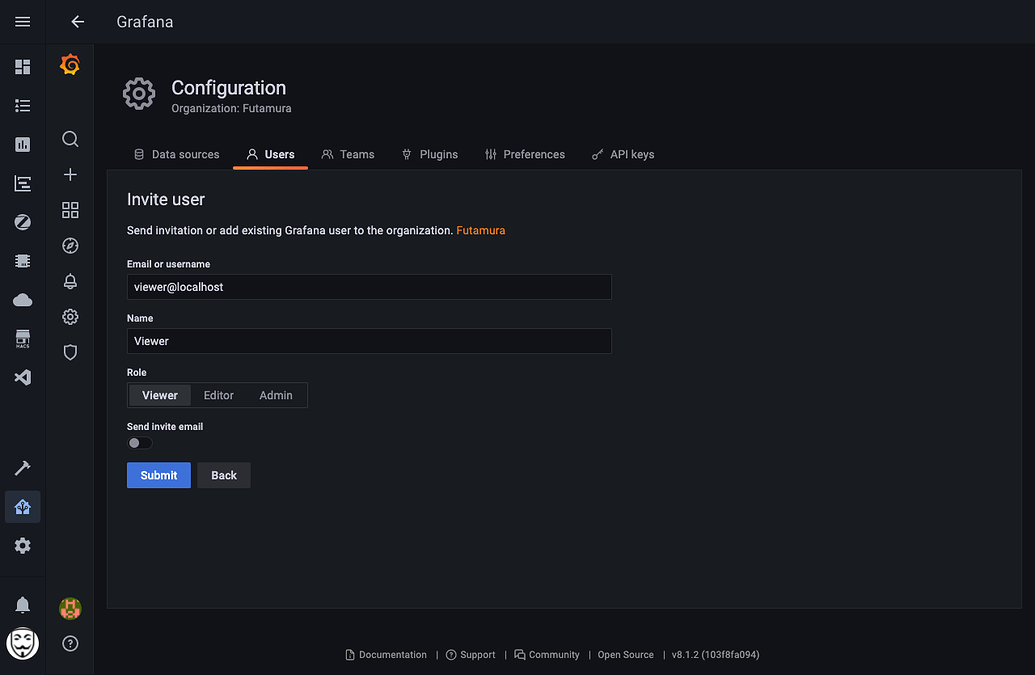Switch to the Plugins tab

[430, 154]
